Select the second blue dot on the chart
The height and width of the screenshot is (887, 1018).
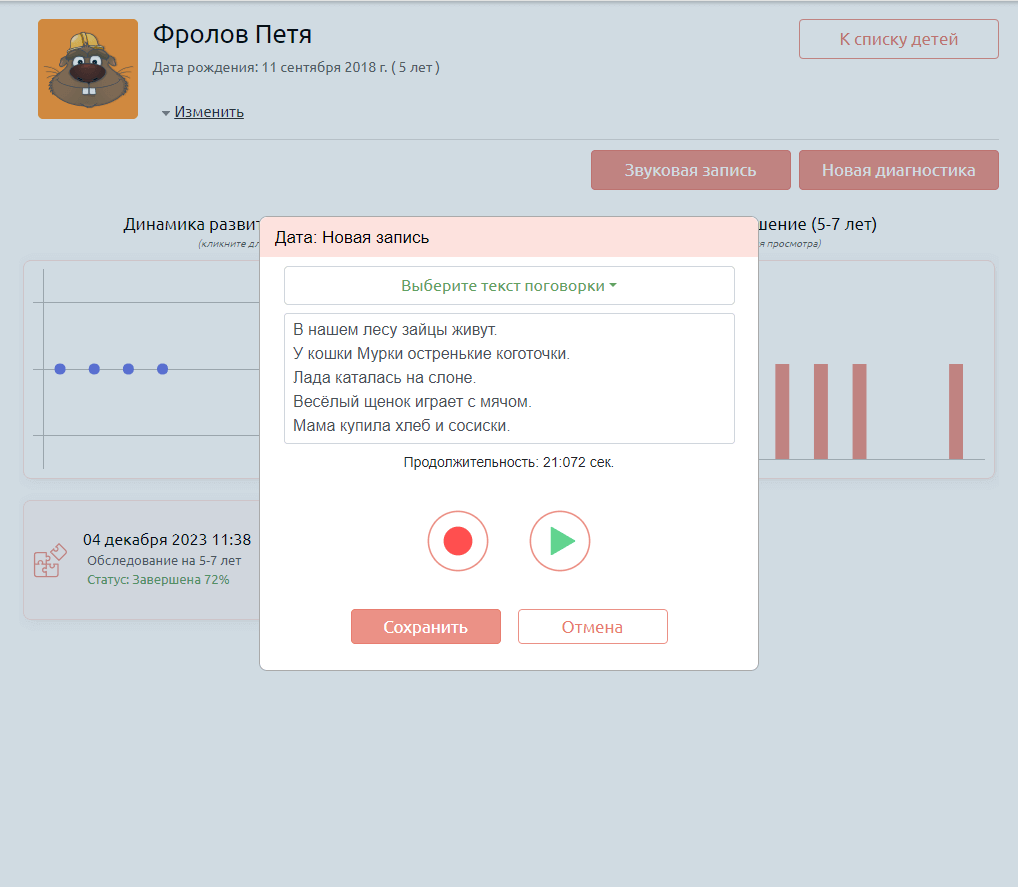pos(94,369)
